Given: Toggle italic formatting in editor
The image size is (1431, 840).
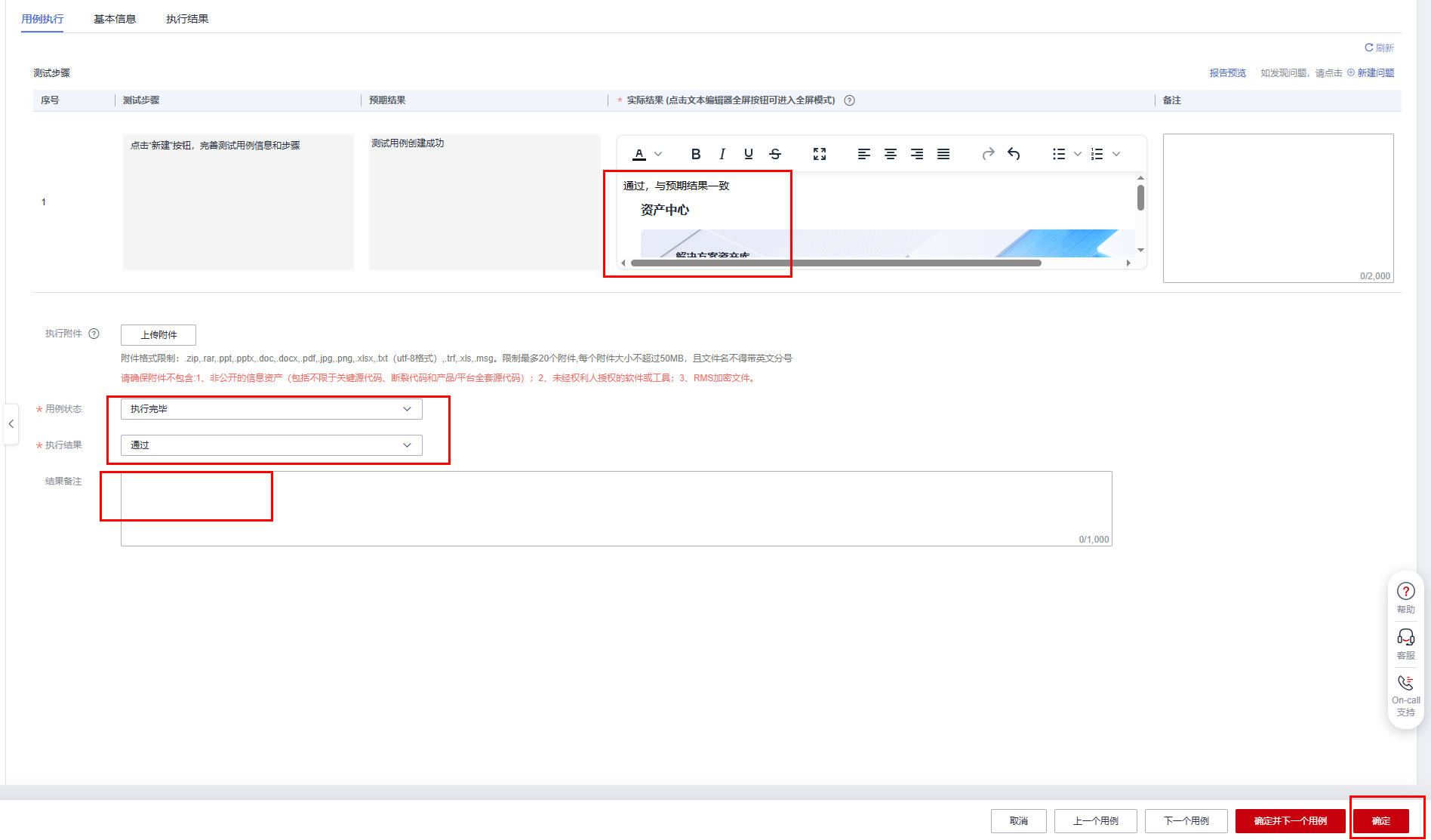Looking at the screenshot, I should click(722, 154).
